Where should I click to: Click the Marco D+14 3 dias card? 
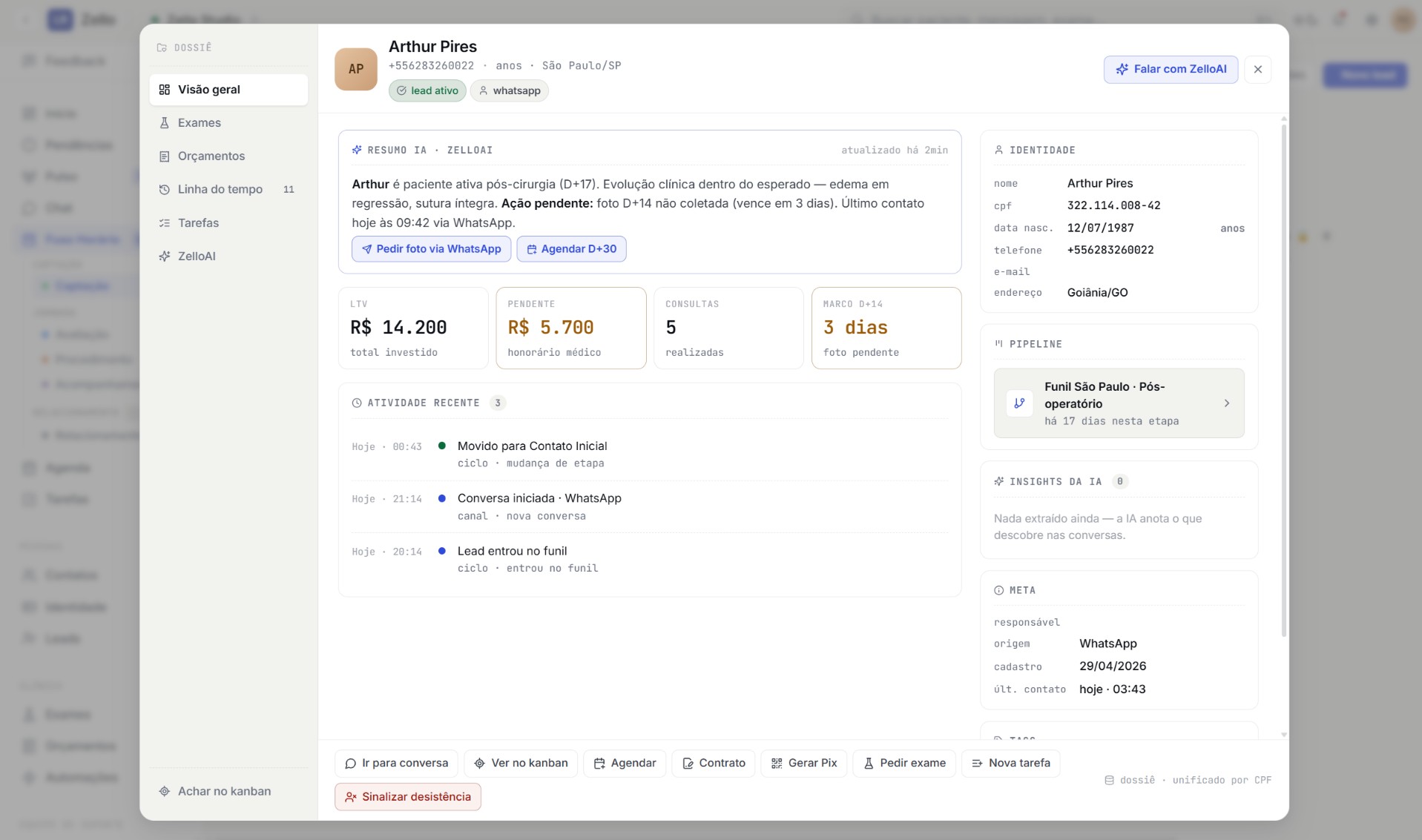[886, 328]
